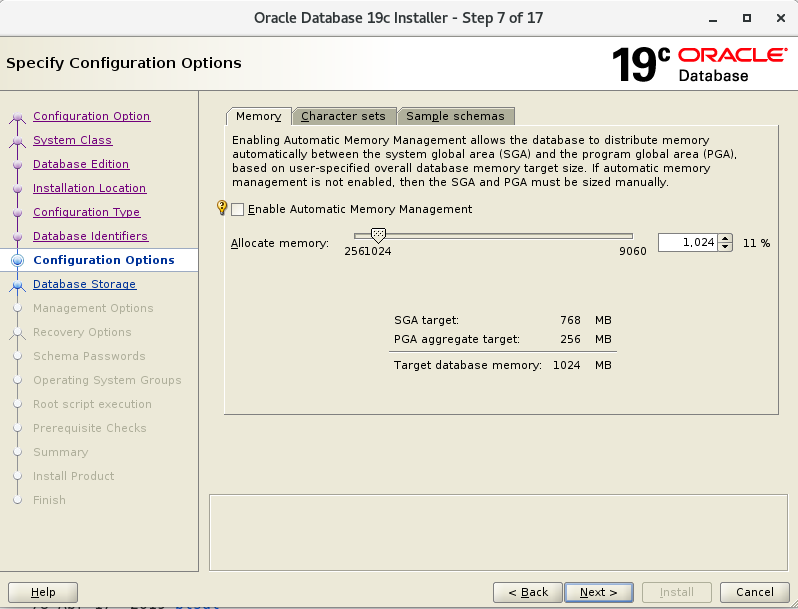Screen dimensions: 798x609
Task: Click the Database Storage step node icon
Action: pos(17,285)
